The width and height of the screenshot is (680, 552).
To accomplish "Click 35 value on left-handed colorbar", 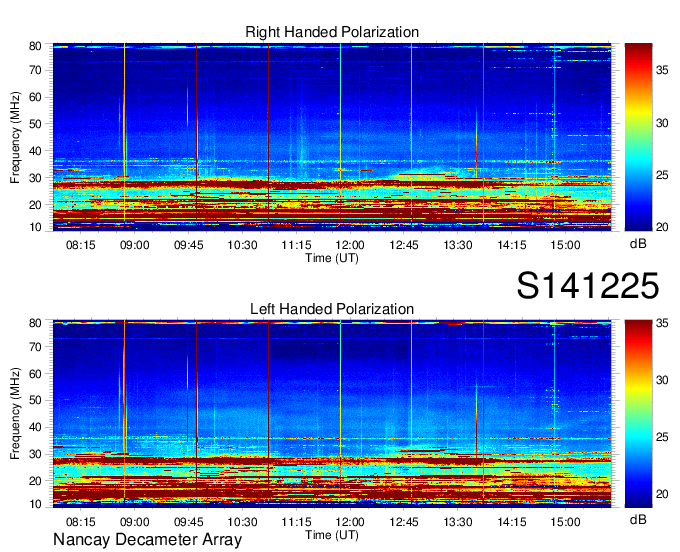I will [x=662, y=323].
